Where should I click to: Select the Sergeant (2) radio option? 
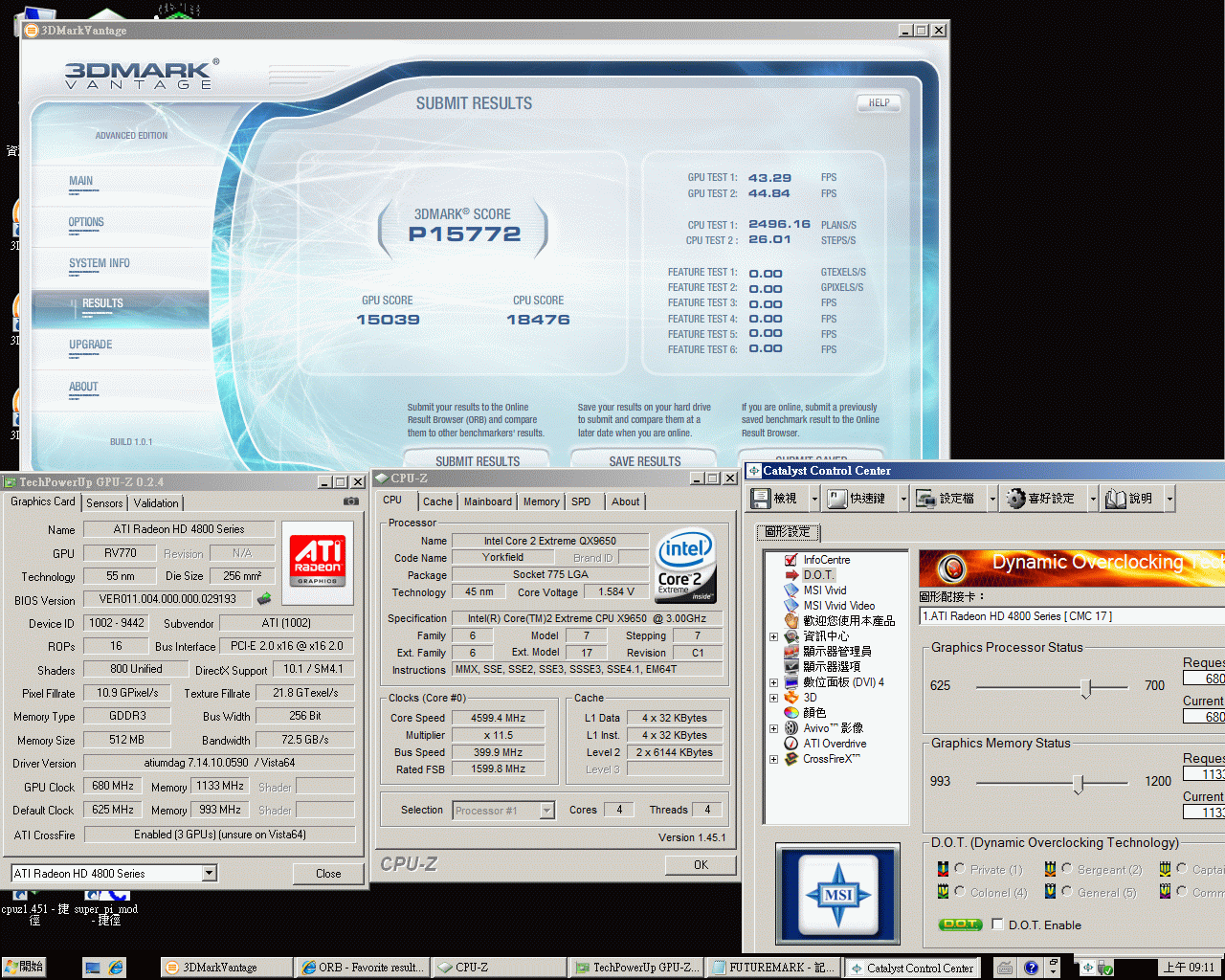pyautogui.click(x=1067, y=869)
